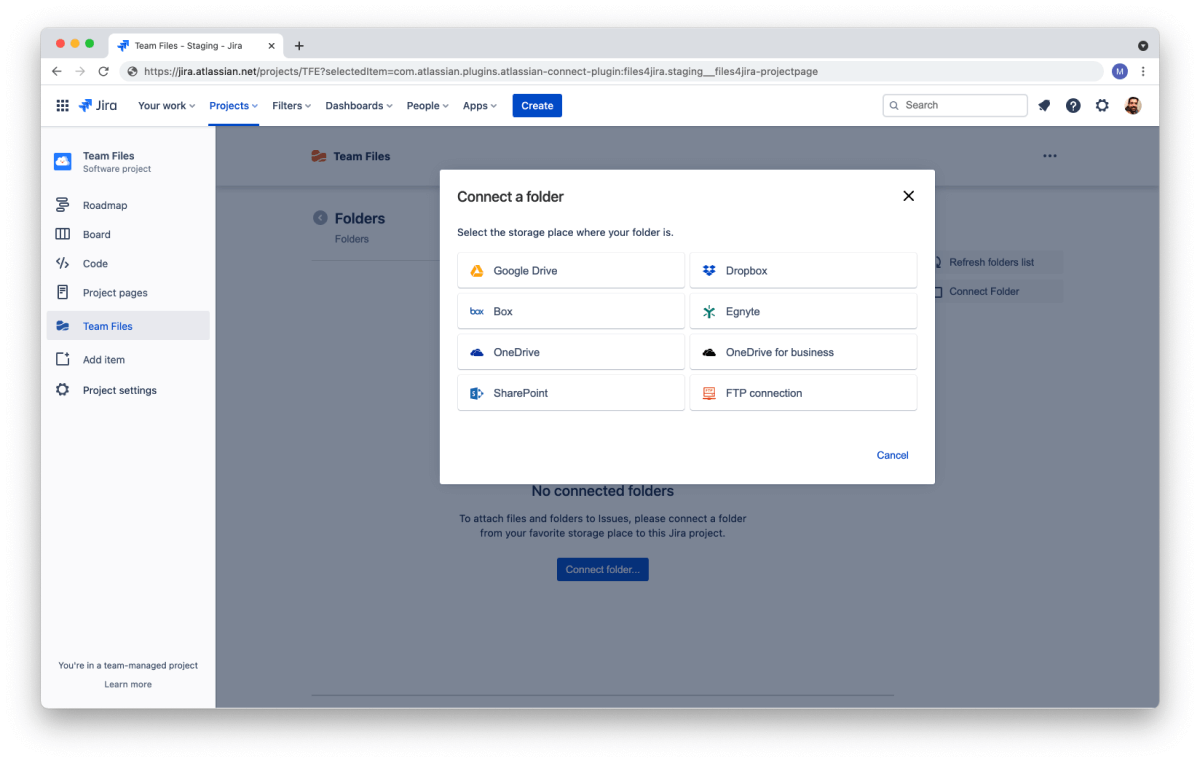
Task: Click the Dropbox icon
Action: point(709,271)
